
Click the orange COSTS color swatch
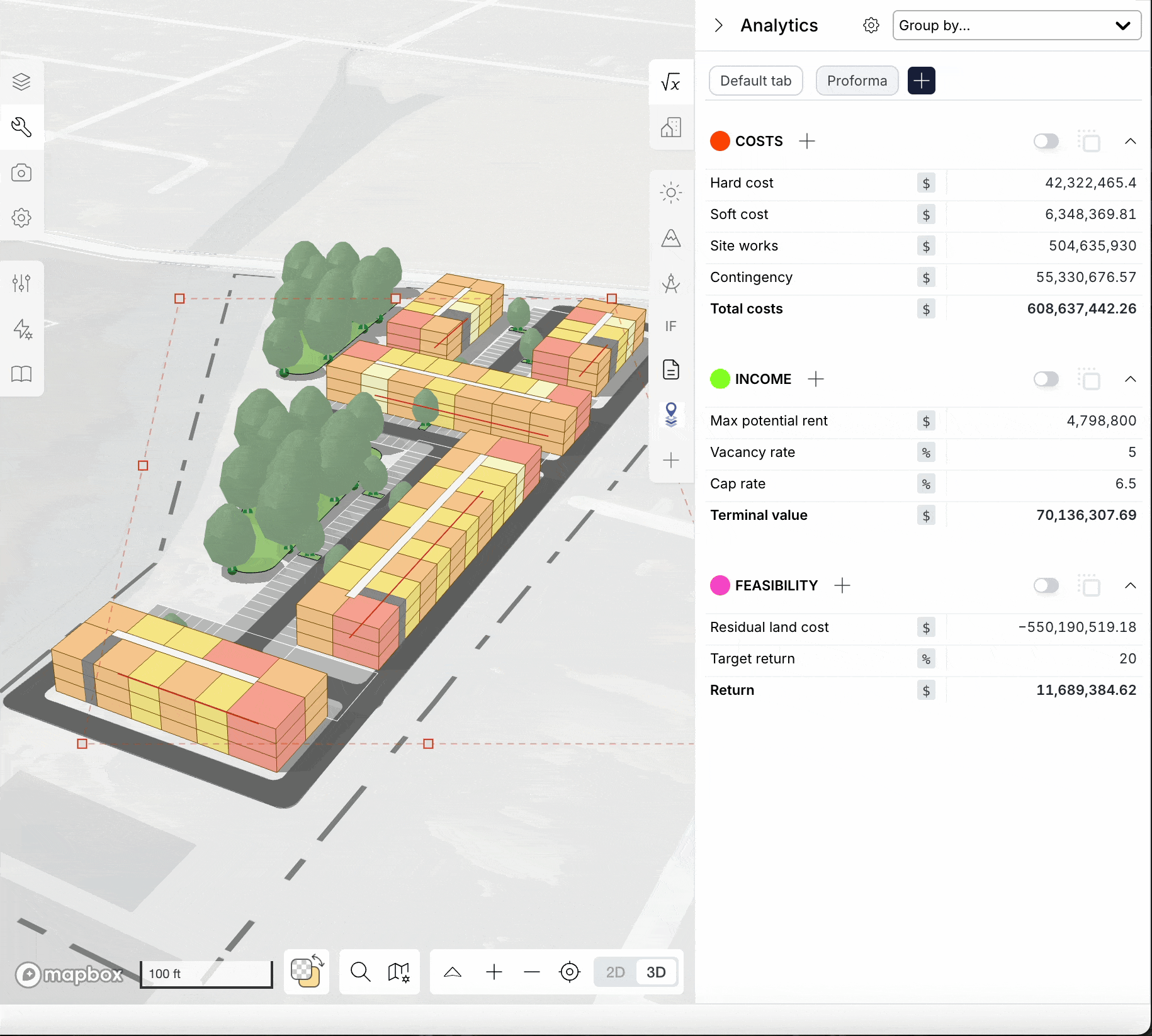(720, 141)
